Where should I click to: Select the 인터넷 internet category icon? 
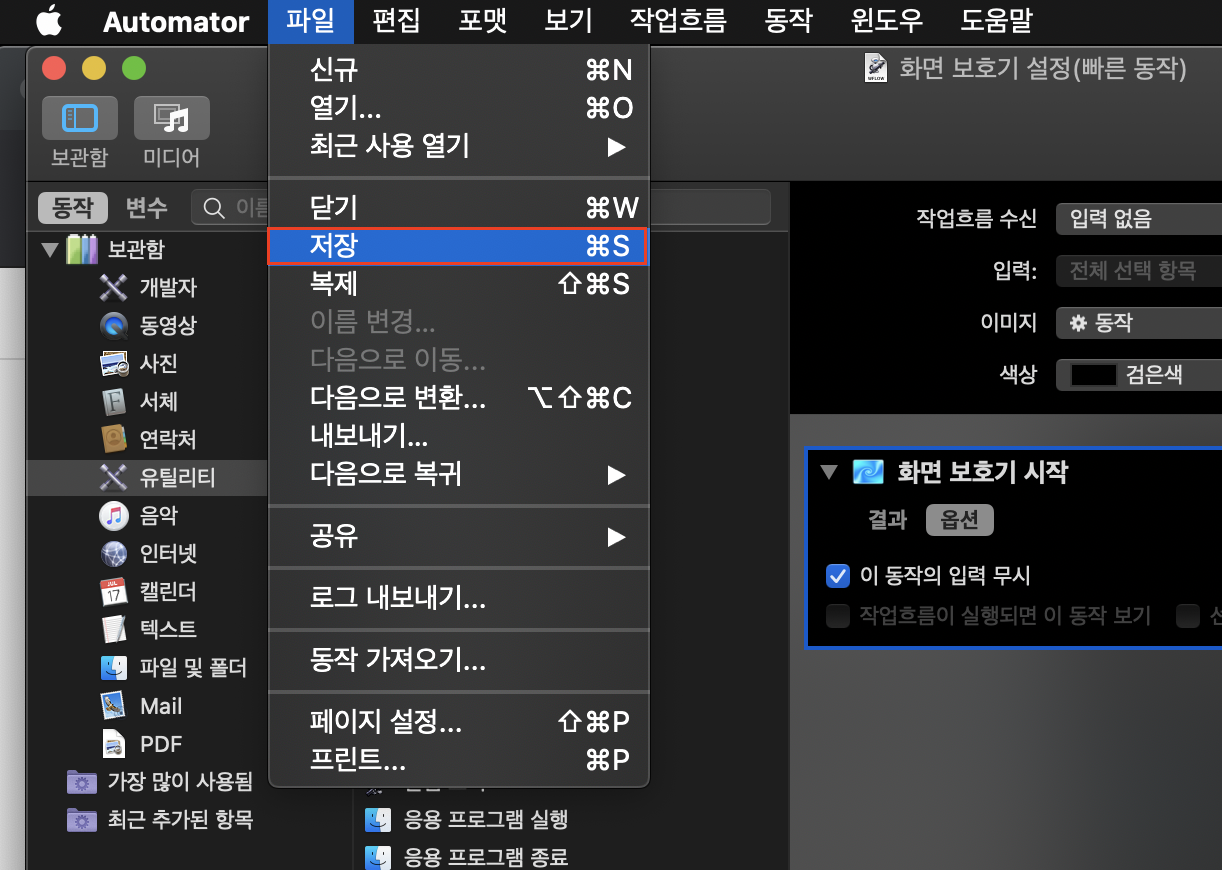[x=114, y=554]
